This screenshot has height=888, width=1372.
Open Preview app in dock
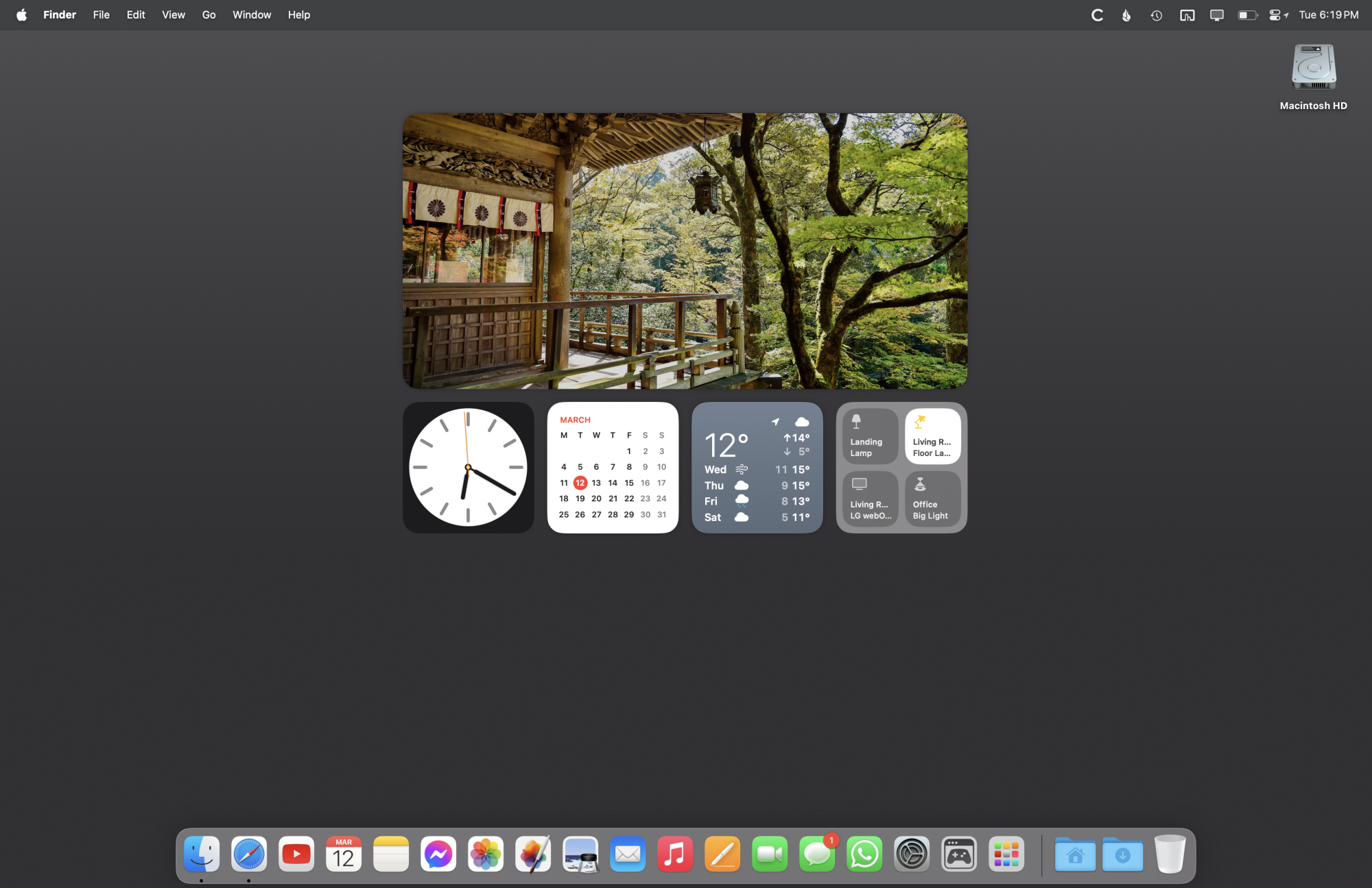click(580, 854)
